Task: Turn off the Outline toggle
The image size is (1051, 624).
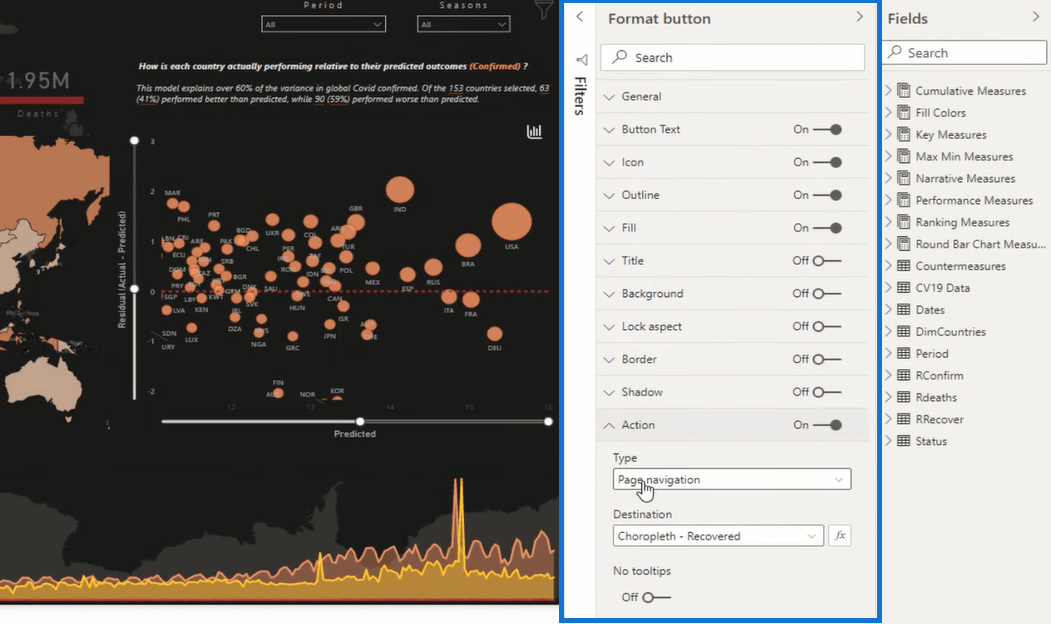Action: [827, 195]
